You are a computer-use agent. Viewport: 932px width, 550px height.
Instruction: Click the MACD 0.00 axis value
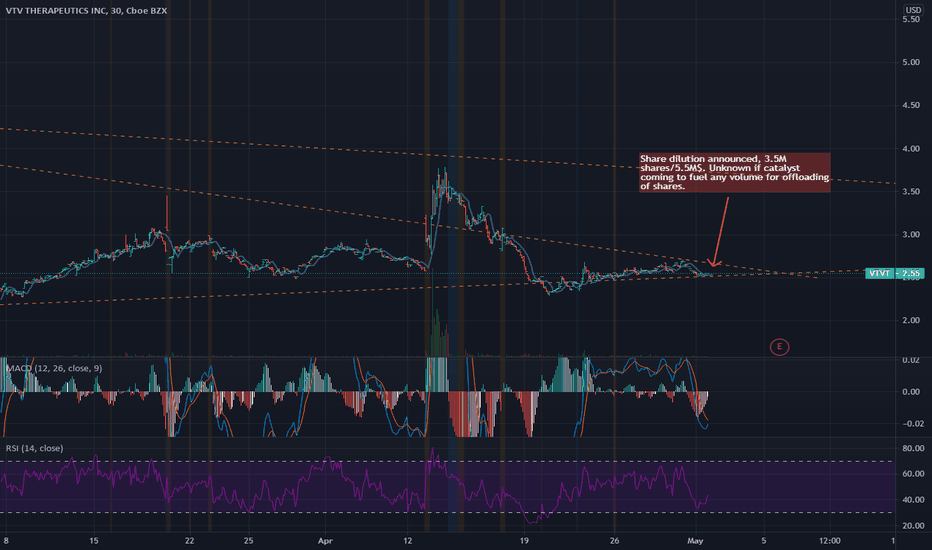click(911, 392)
